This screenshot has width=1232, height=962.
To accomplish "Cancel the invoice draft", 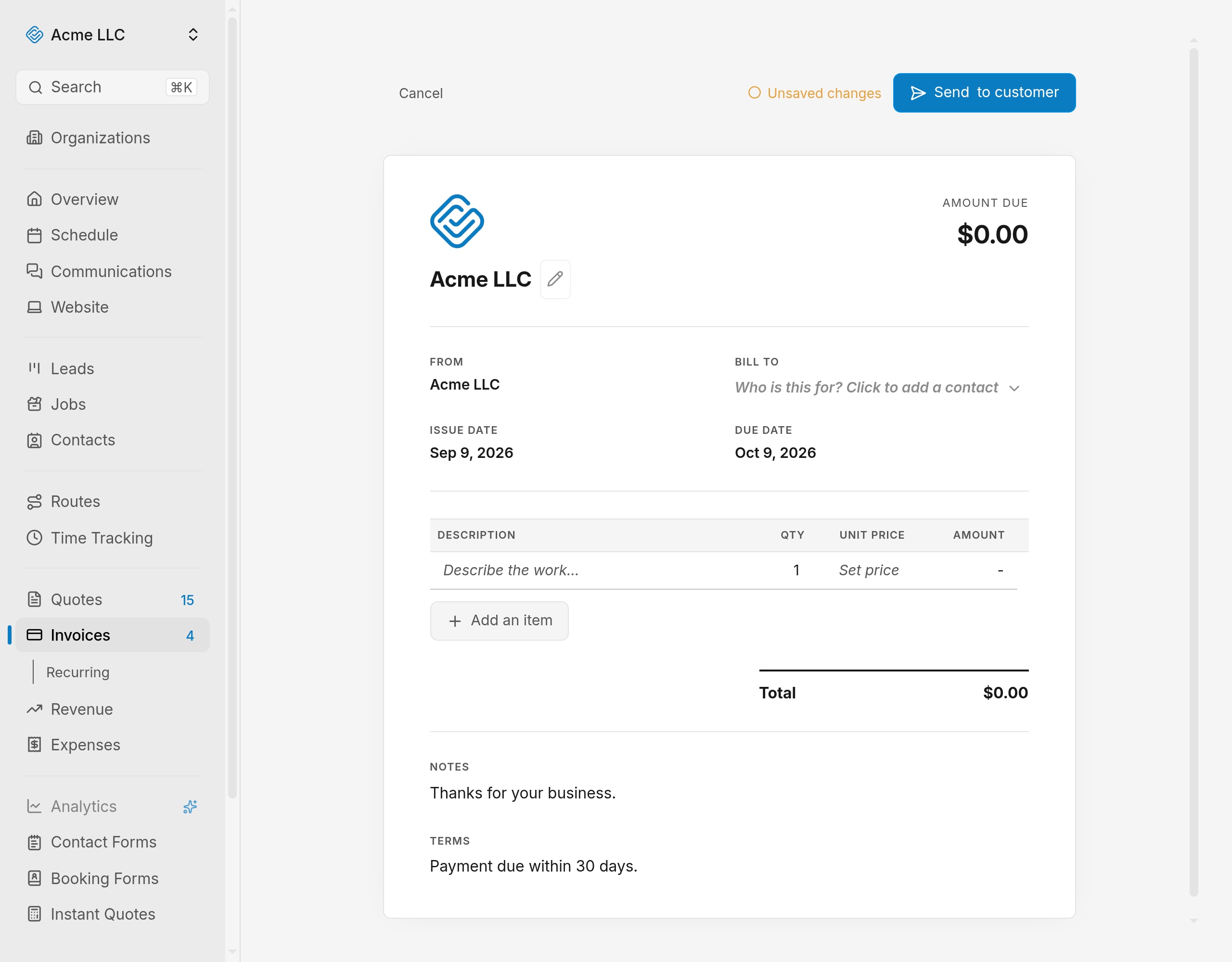I will [x=421, y=93].
